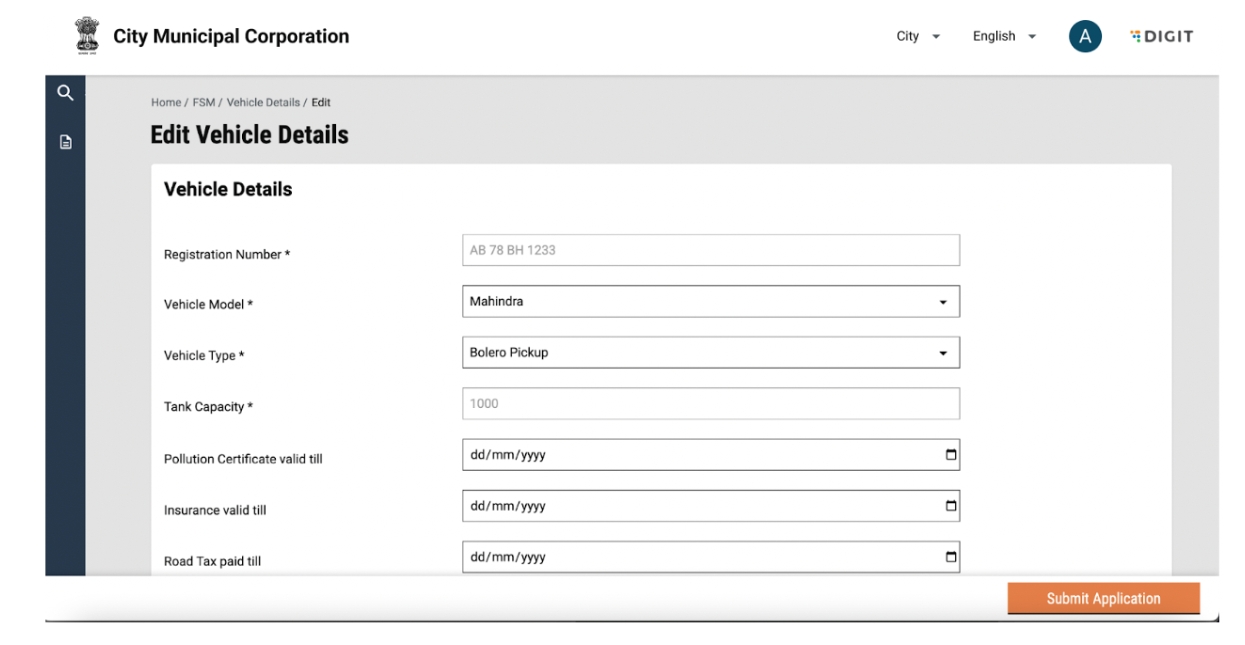Screen dimensions: 1245x645
Task: Open calendar picker for Pollution Certificate date
Action: coord(950,455)
